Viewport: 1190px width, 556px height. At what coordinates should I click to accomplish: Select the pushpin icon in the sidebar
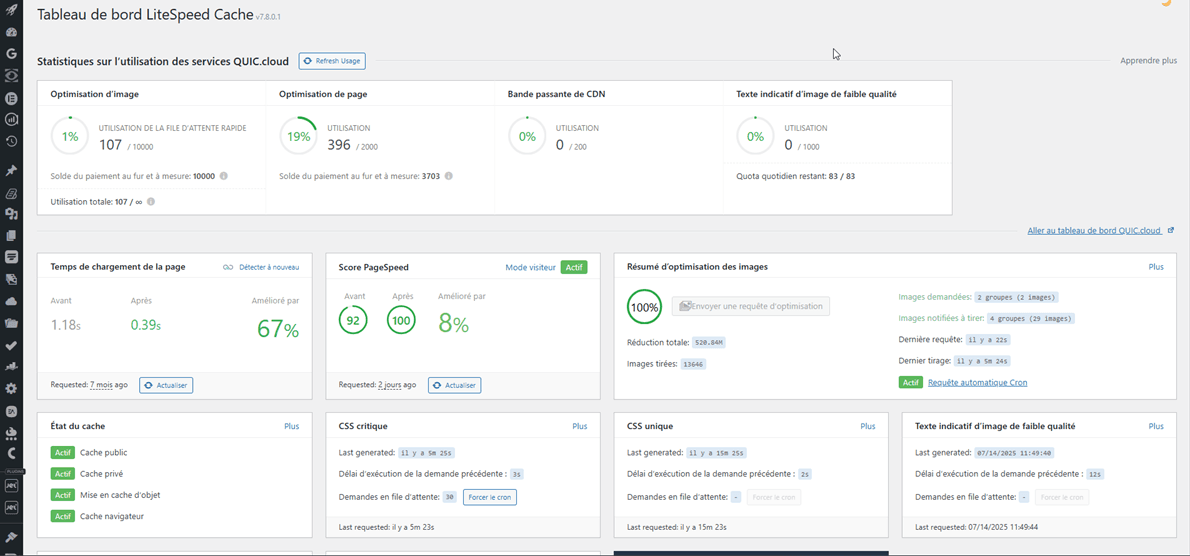pyautogui.click(x=11, y=171)
